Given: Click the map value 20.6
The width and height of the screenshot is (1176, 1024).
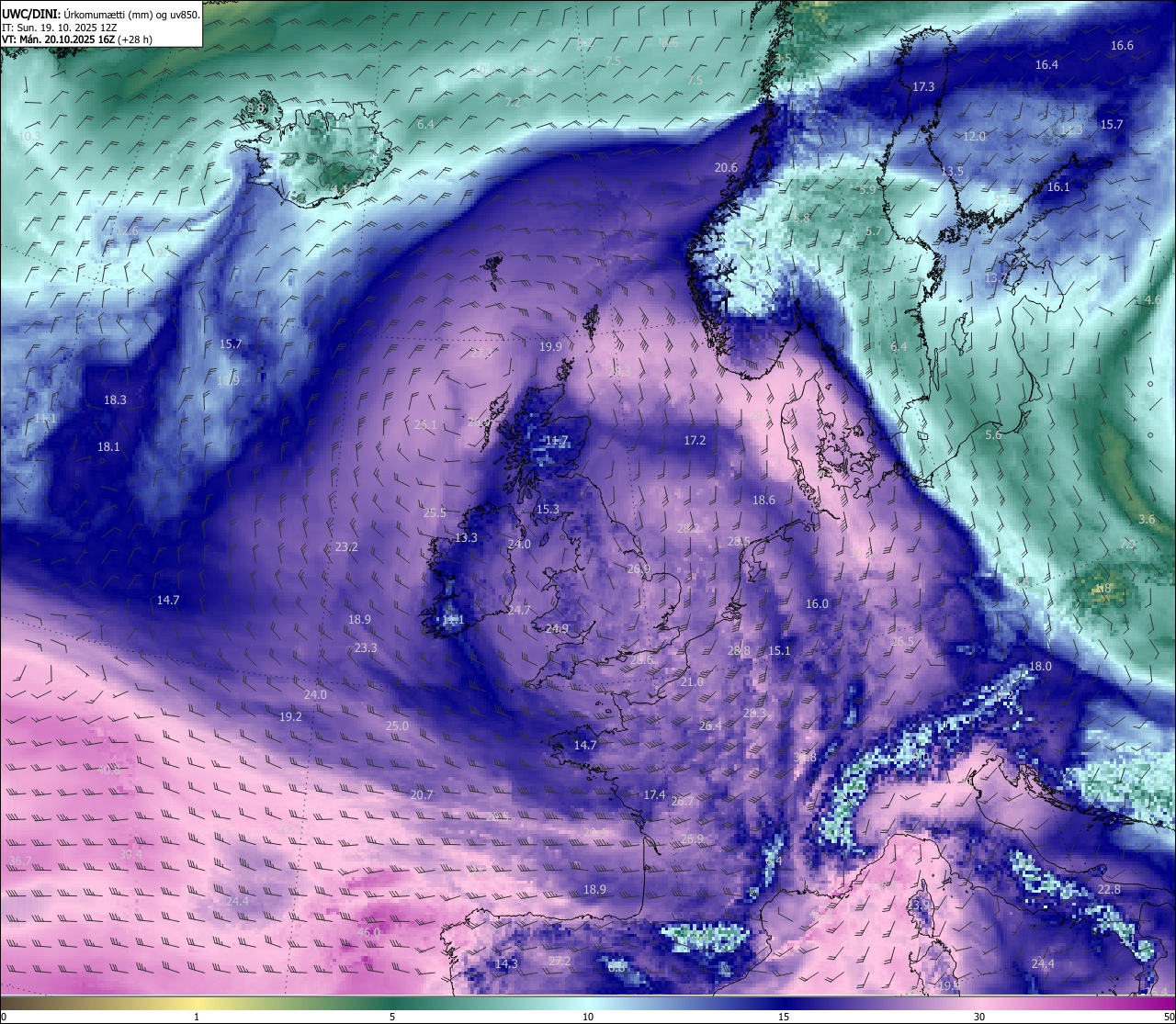Looking at the screenshot, I should coord(726,167).
